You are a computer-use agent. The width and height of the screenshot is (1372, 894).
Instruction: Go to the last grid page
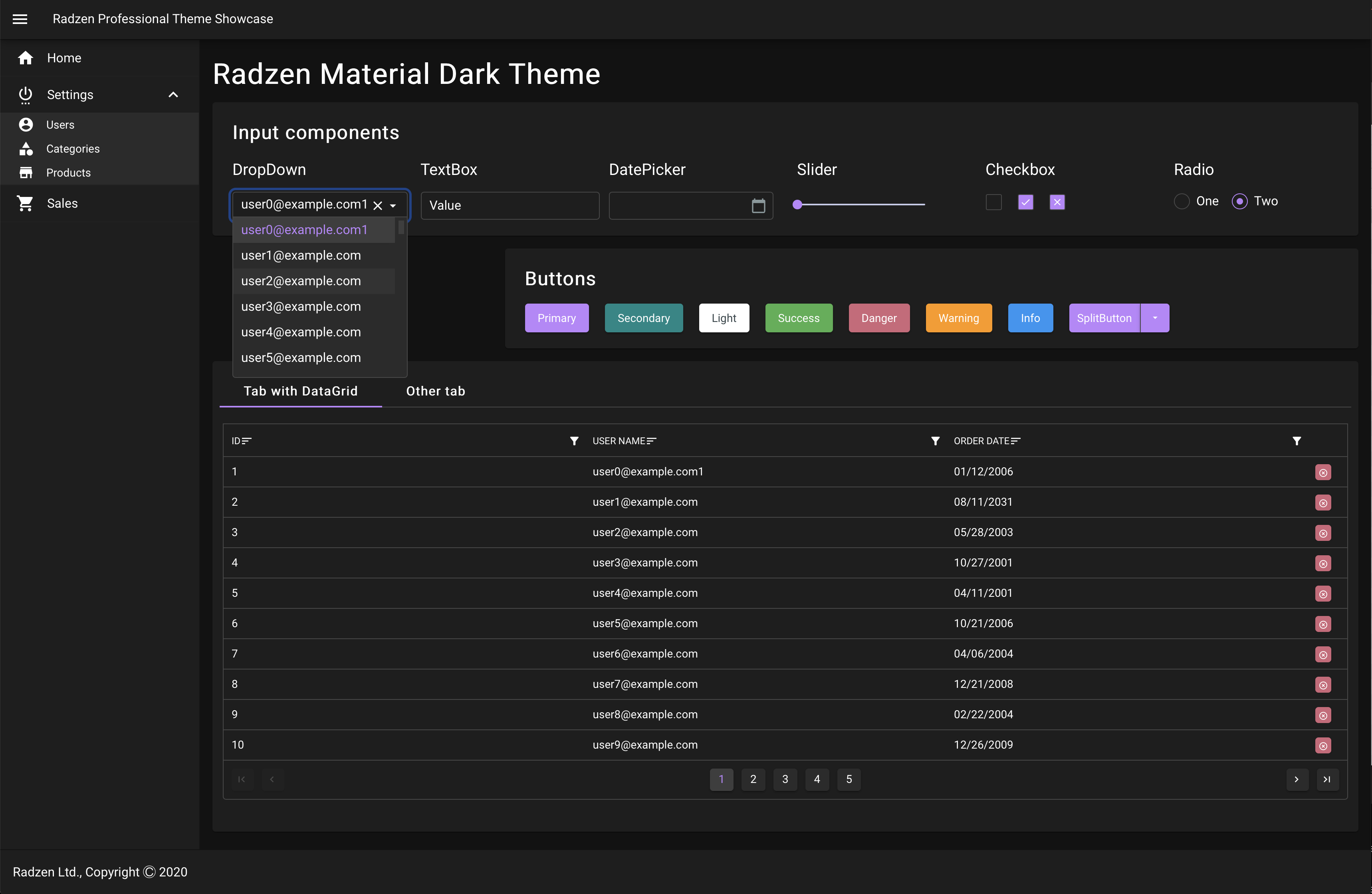tap(1327, 779)
